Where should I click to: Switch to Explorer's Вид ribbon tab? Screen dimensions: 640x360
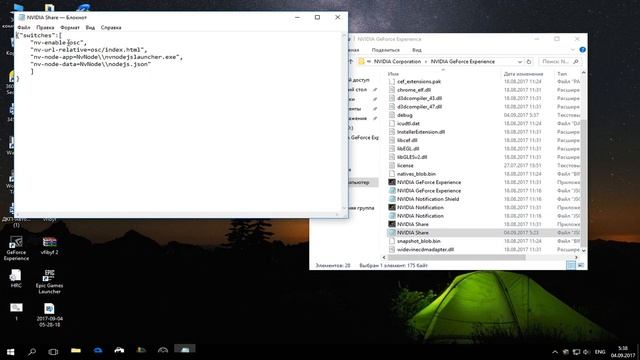coord(417,50)
